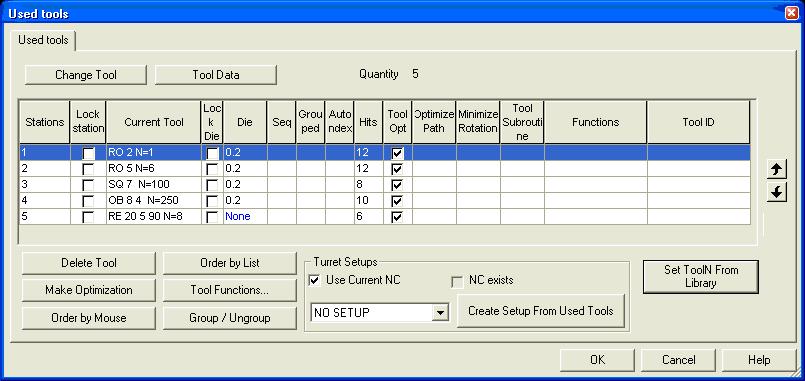Toggle Lock station for OB 8 4 N=250
The height and width of the screenshot is (381, 805).
(89, 201)
